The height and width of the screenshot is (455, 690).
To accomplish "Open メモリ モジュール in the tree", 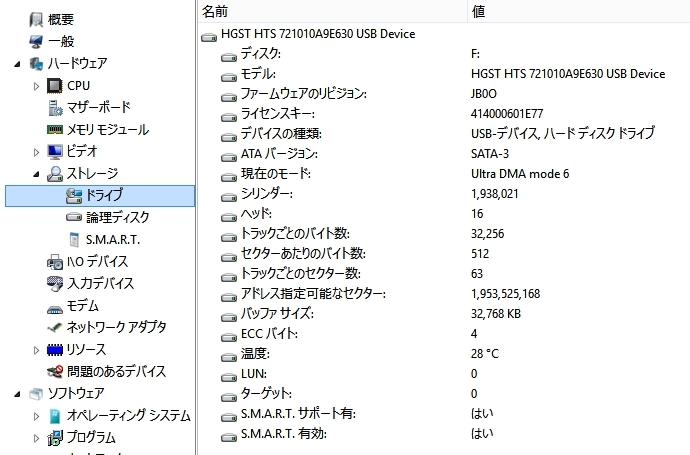I will [108, 130].
